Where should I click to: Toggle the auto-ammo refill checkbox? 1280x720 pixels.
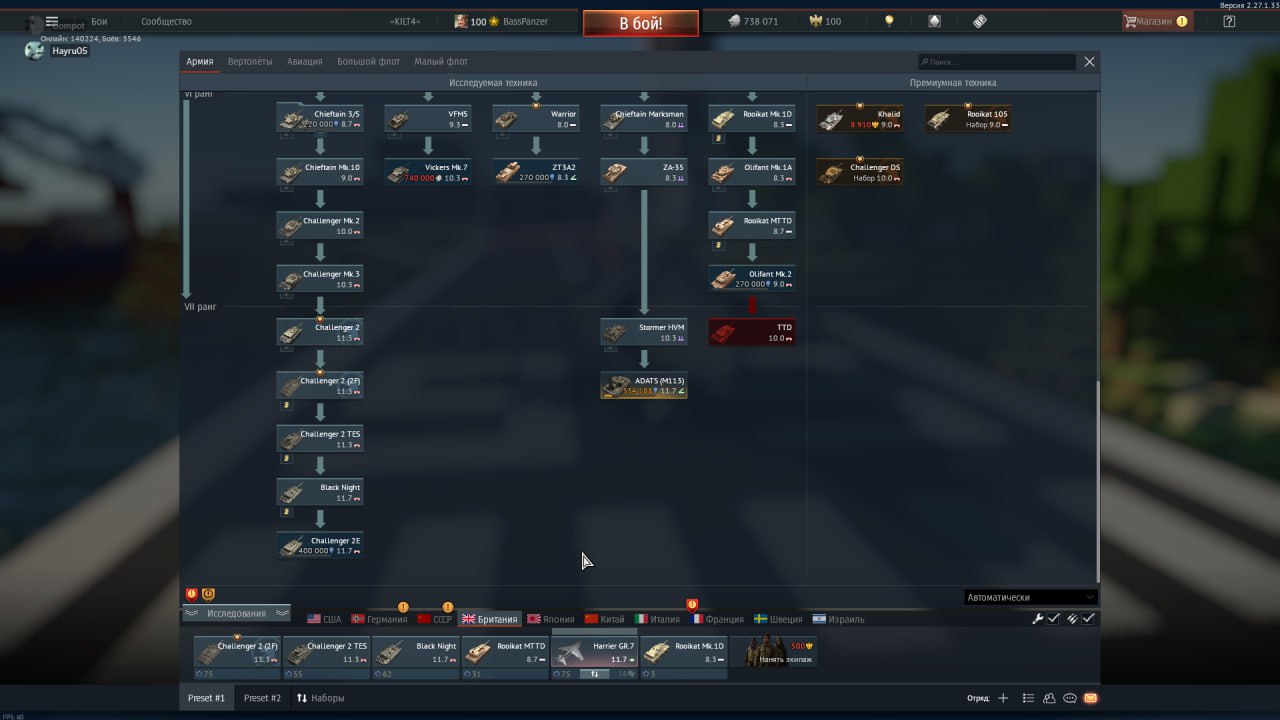1088,619
